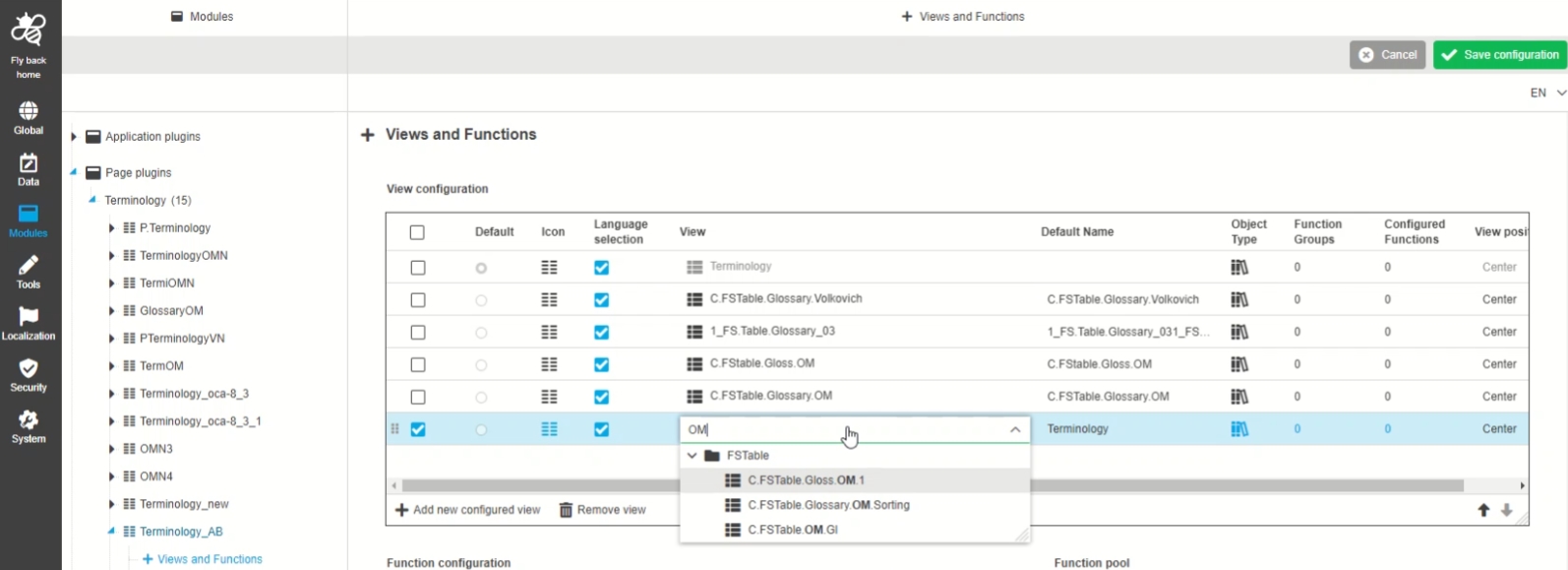Viewport: 1568px width, 570px height.
Task: Open the Tools section in sidebar
Action: click(x=29, y=273)
